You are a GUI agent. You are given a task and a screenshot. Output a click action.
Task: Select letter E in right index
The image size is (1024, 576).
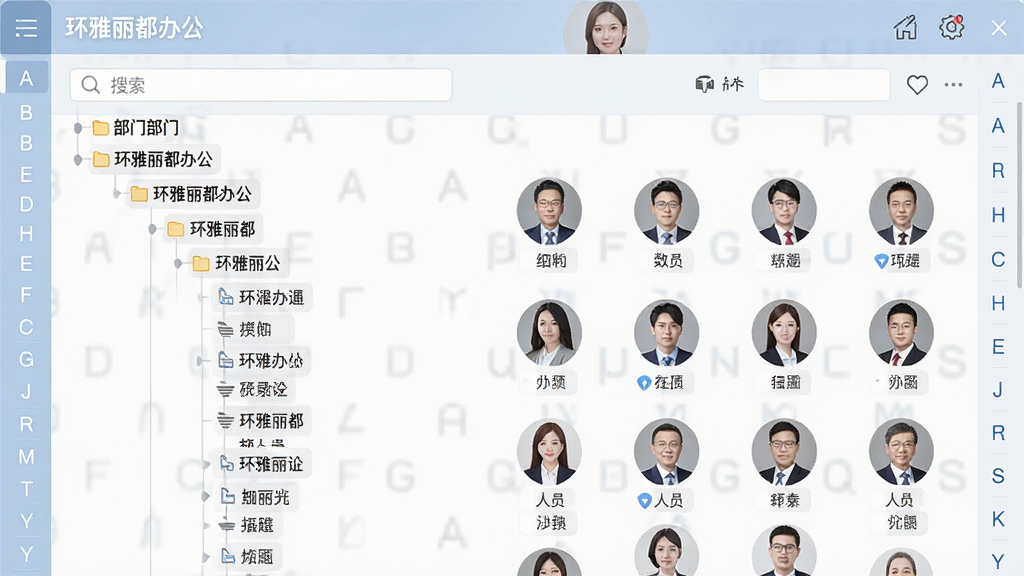[x=998, y=346]
